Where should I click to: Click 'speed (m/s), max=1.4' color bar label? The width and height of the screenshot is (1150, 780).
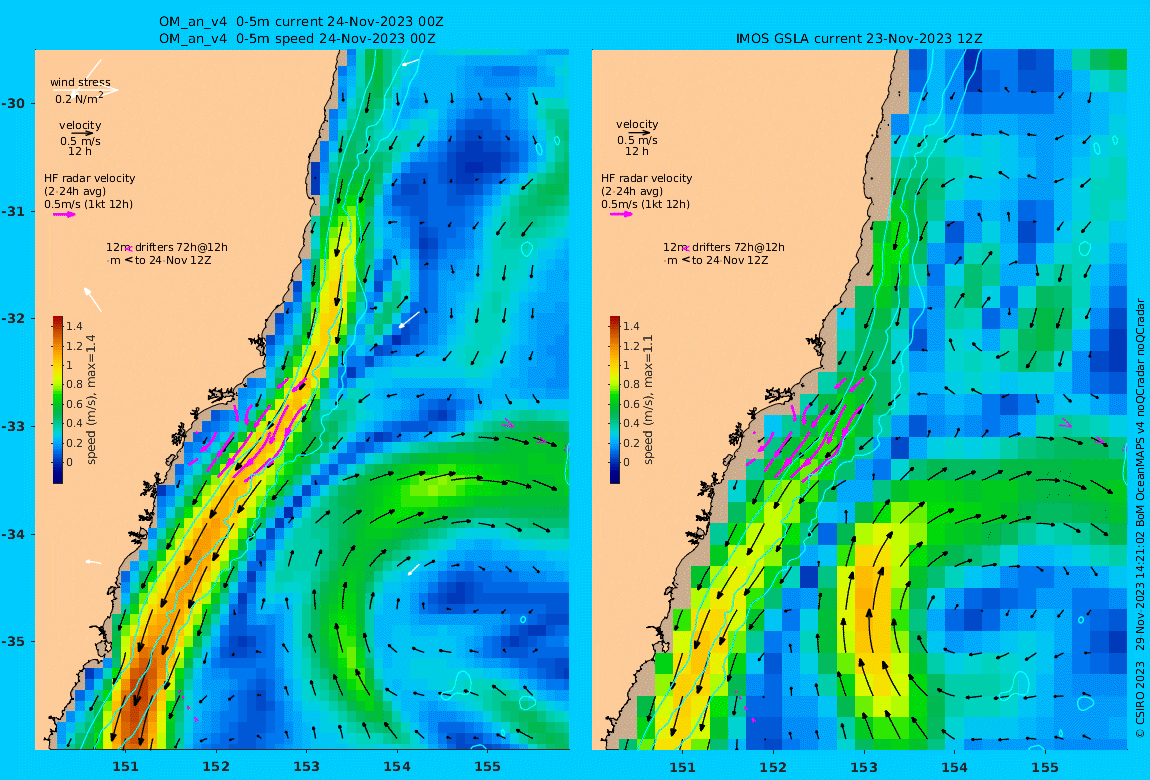[x=91, y=400]
